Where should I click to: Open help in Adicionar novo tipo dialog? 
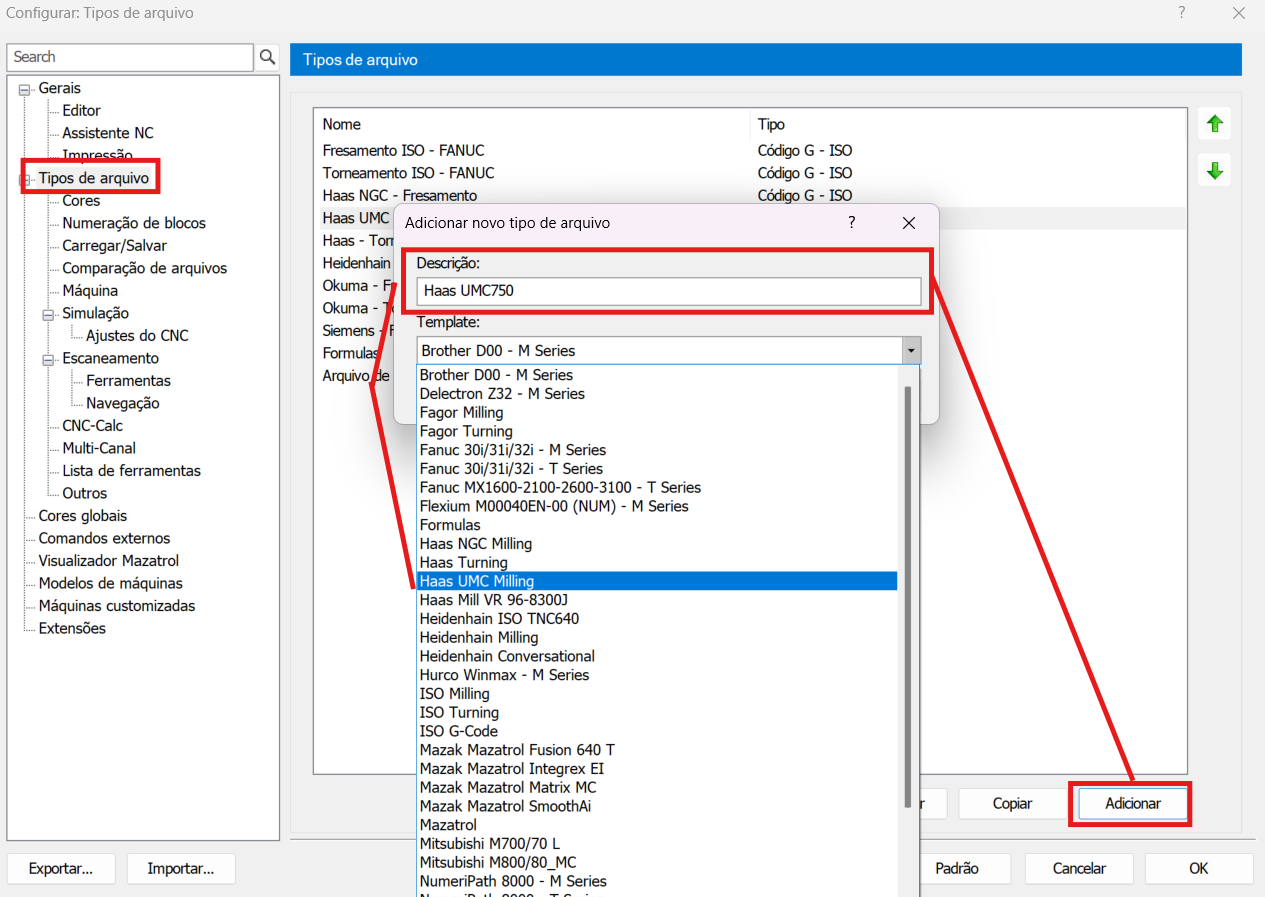[x=851, y=223]
